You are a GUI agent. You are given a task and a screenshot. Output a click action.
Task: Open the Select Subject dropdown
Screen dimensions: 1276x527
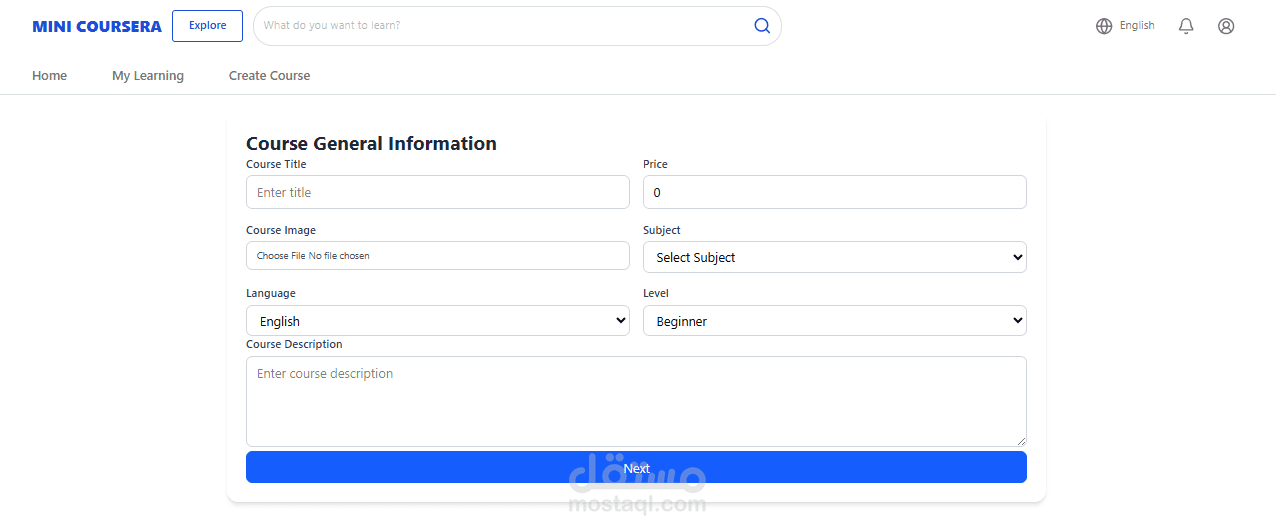click(x=835, y=257)
